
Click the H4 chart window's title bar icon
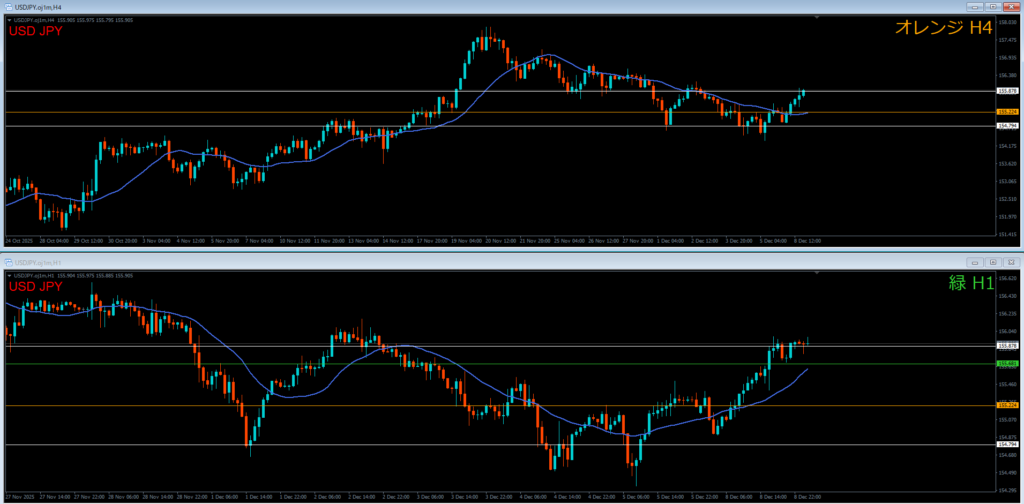[7, 6]
